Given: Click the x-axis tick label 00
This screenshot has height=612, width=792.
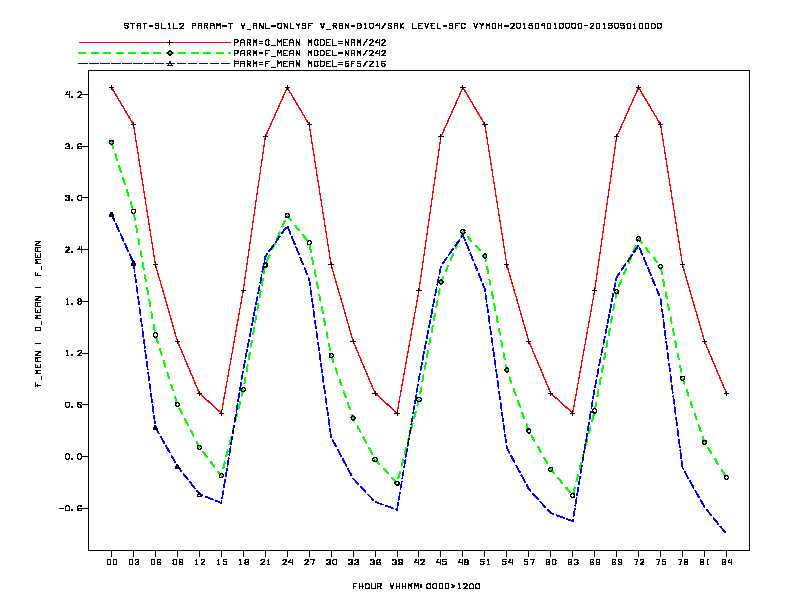Looking at the screenshot, I should coord(112,562).
